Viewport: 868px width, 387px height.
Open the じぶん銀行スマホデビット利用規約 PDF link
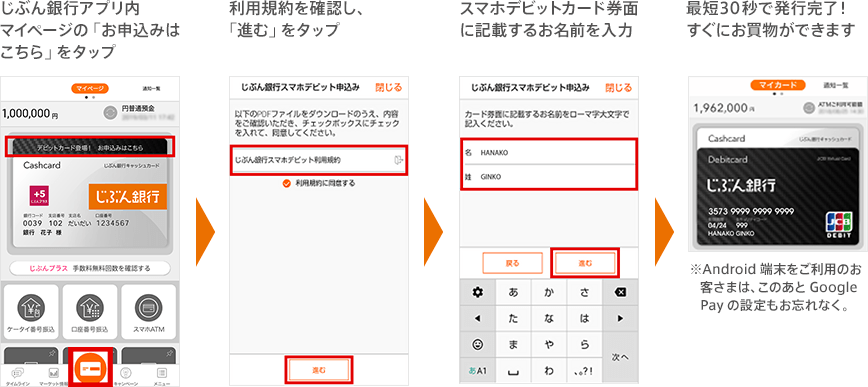click(x=319, y=160)
